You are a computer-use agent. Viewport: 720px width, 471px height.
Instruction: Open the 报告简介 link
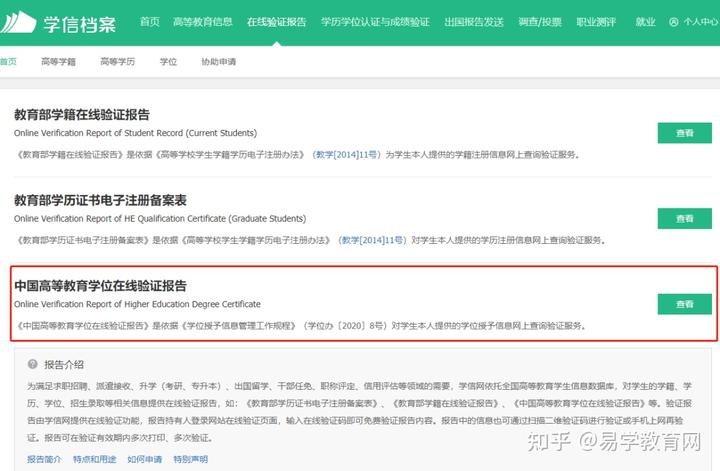pos(44,459)
